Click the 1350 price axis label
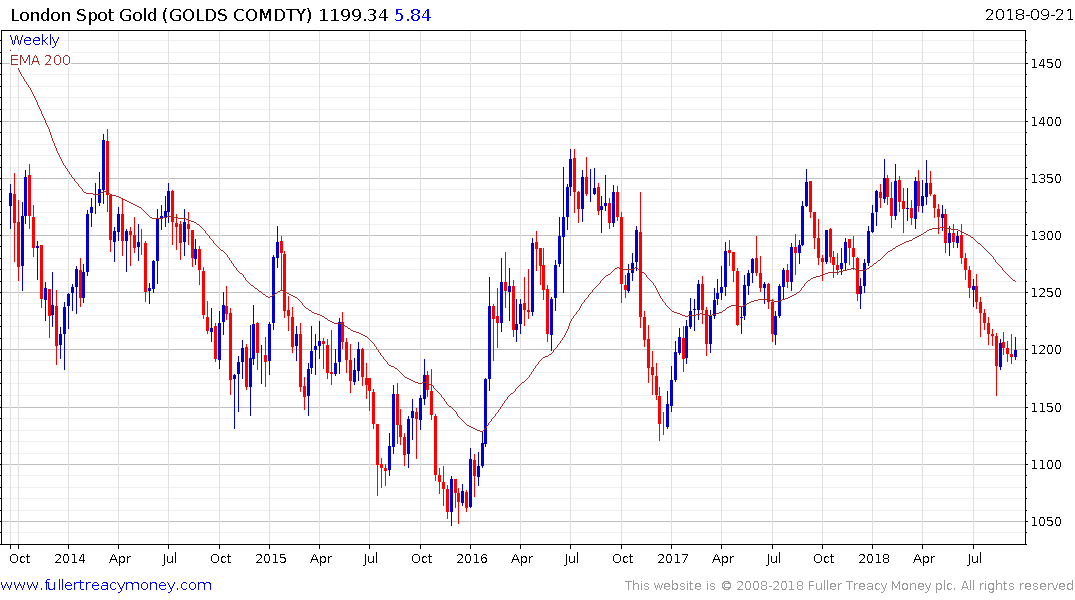1075x600 pixels. click(x=1046, y=178)
